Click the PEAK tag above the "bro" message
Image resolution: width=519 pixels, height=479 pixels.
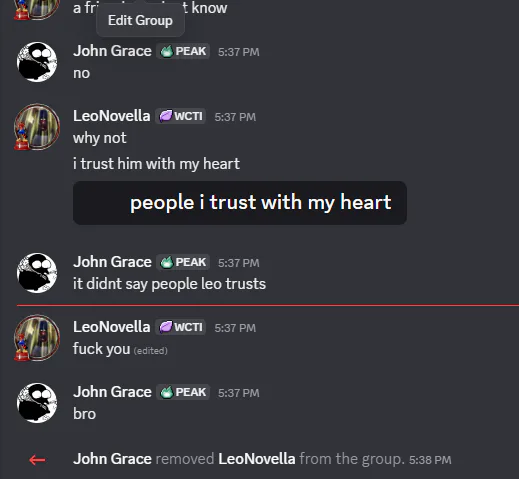tap(183, 392)
